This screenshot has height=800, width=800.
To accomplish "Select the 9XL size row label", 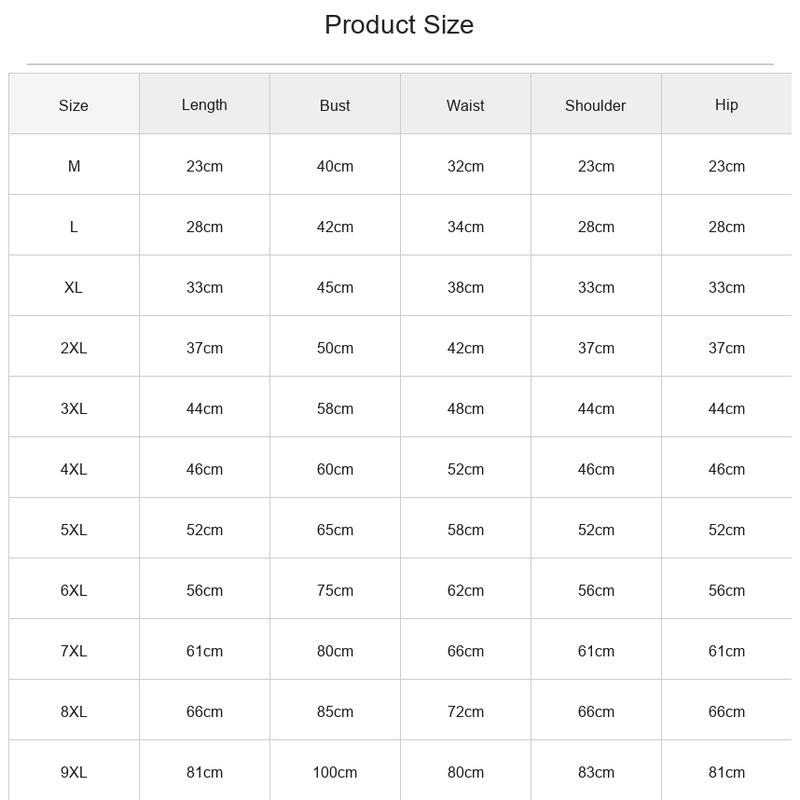I will point(73,772).
